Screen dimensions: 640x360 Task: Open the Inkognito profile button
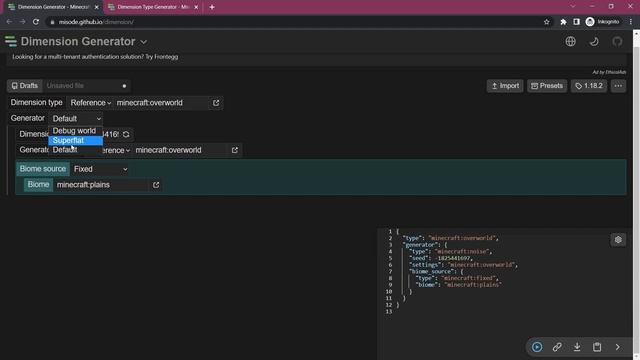click(x=602, y=22)
